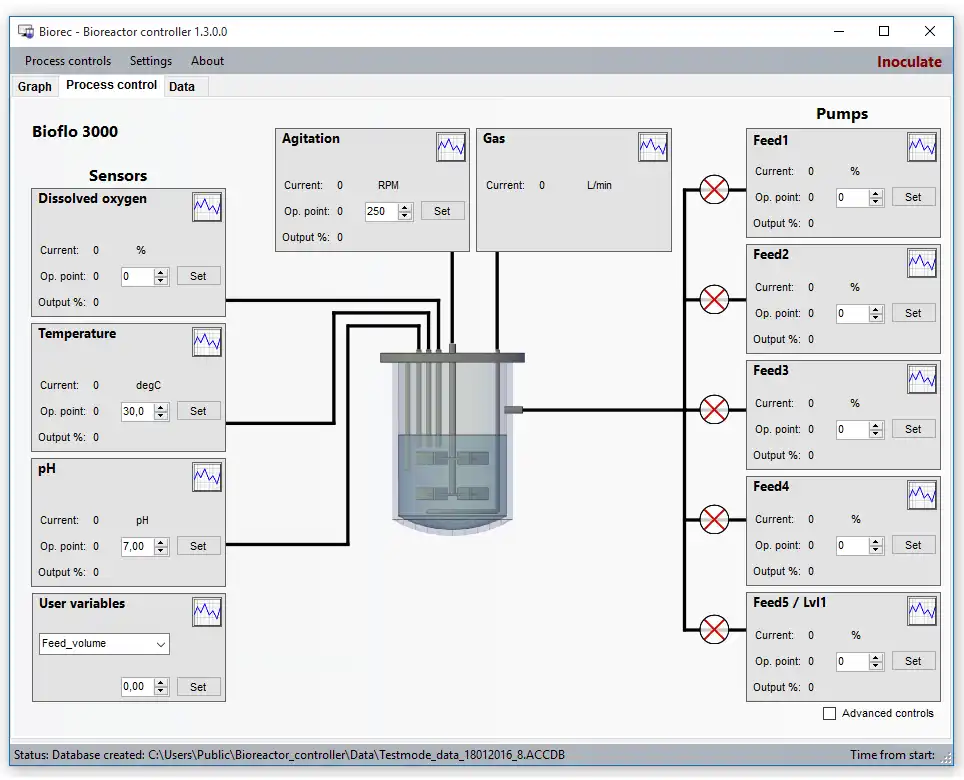The width and height of the screenshot is (964, 780).
Task: Click the Feed4 pump valve symbol
Action: click(714, 519)
